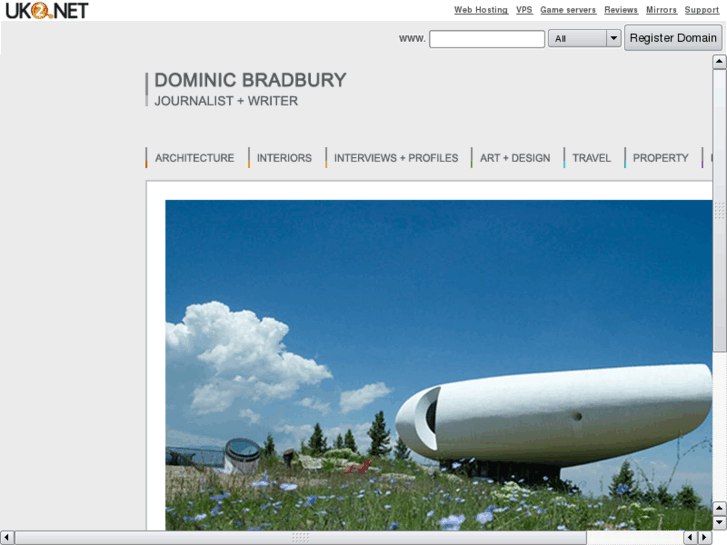Select the Interiors menu item
The height and width of the screenshot is (545, 727).
click(x=284, y=158)
